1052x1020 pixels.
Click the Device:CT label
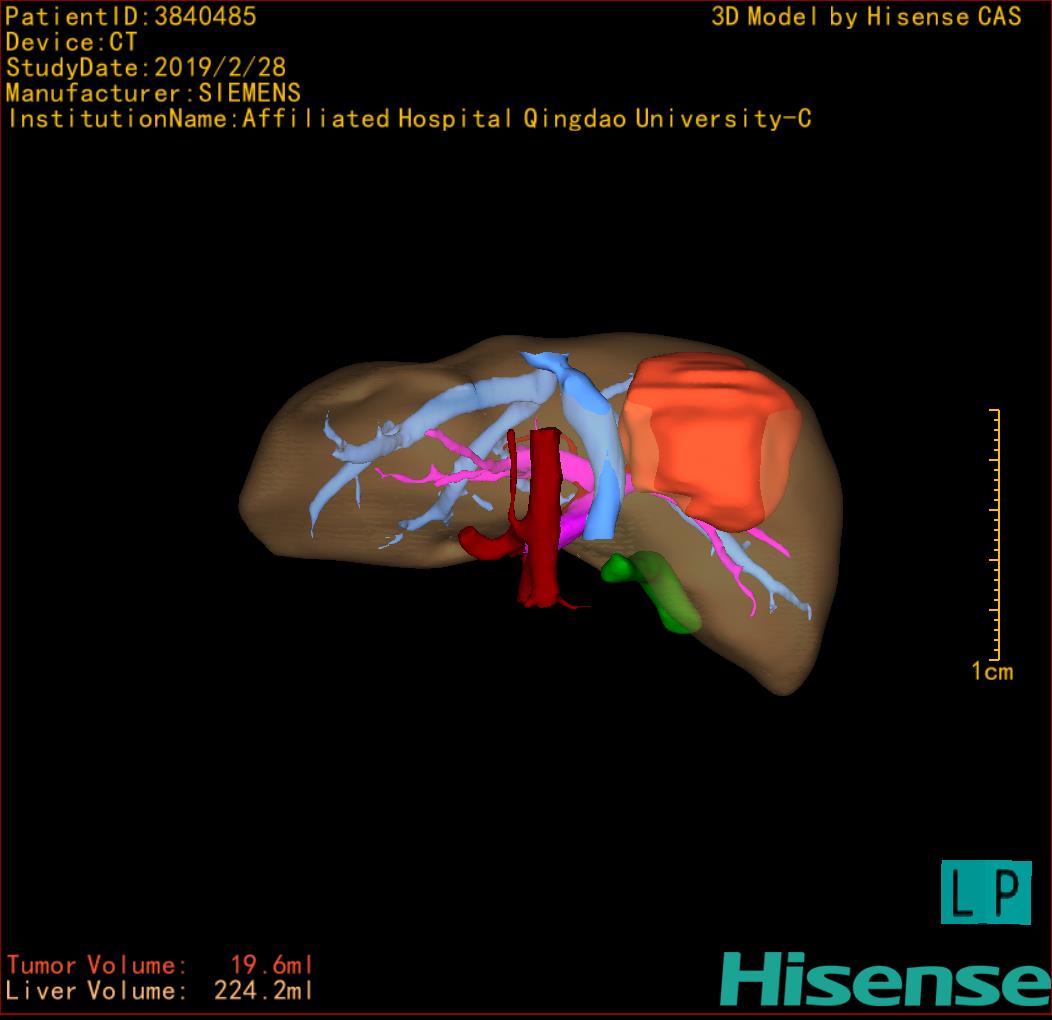[x=72, y=43]
